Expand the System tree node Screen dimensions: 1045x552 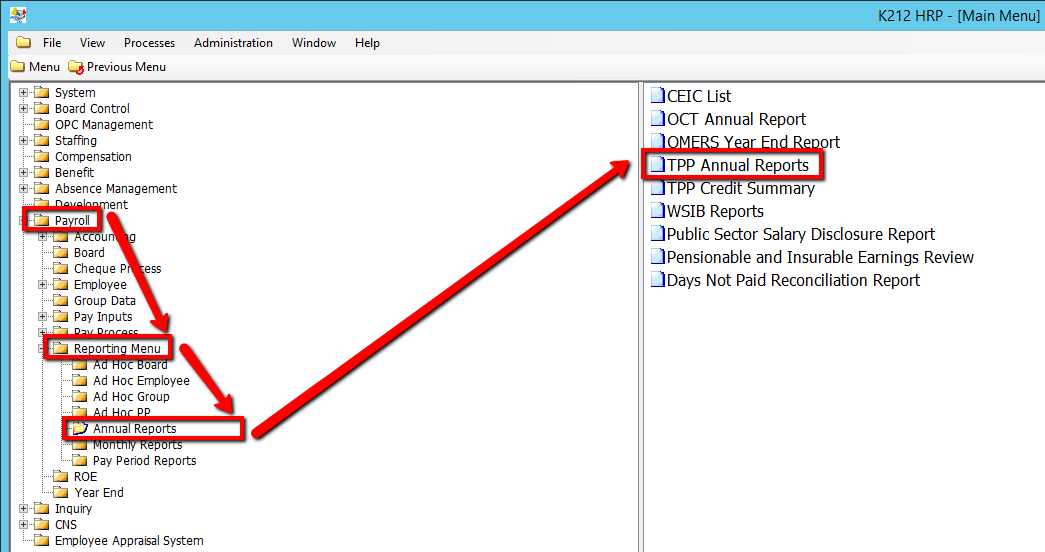pos(24,93)
